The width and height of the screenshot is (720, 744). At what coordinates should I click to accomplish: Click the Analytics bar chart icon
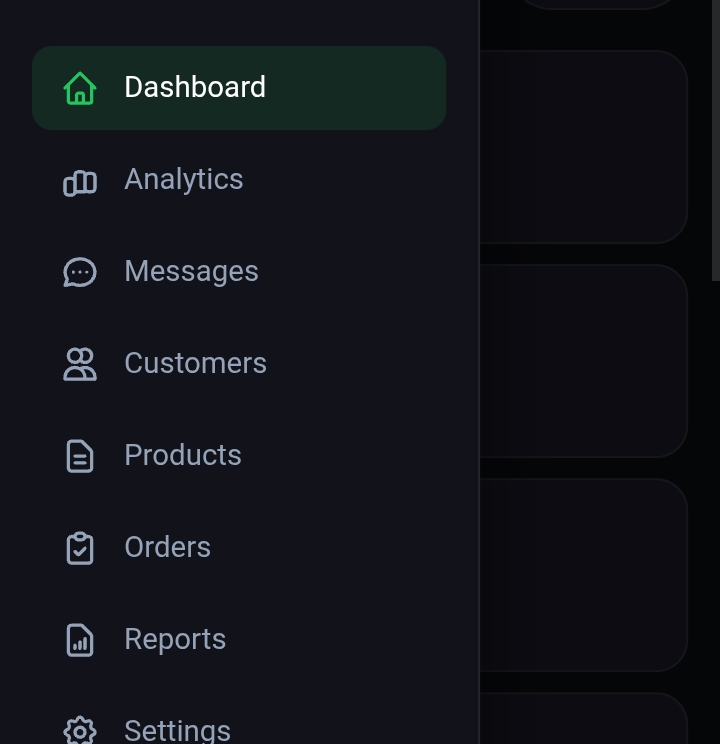80,183
